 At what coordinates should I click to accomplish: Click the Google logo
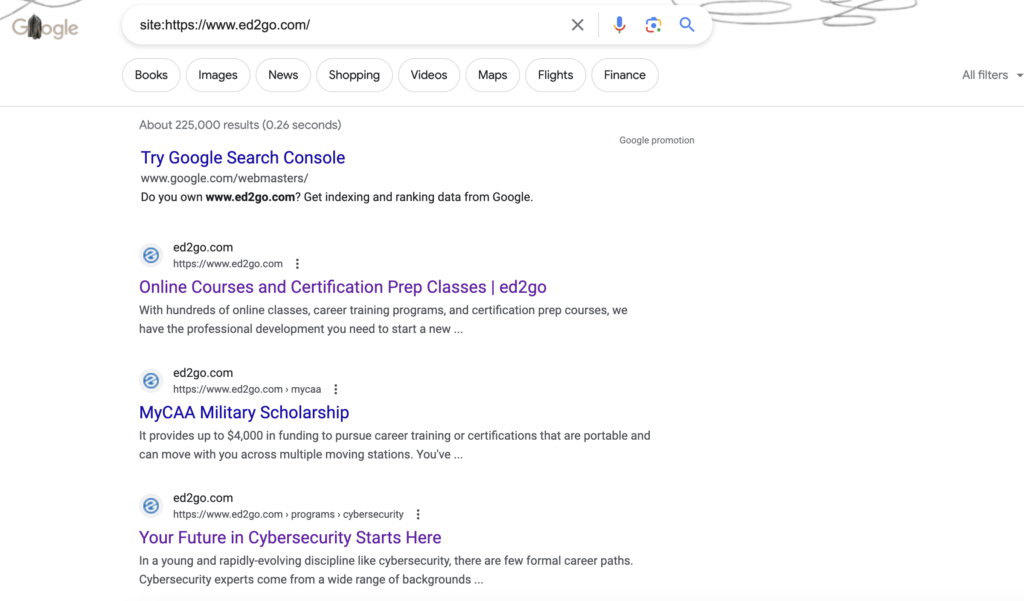click(x=45, y=27)
